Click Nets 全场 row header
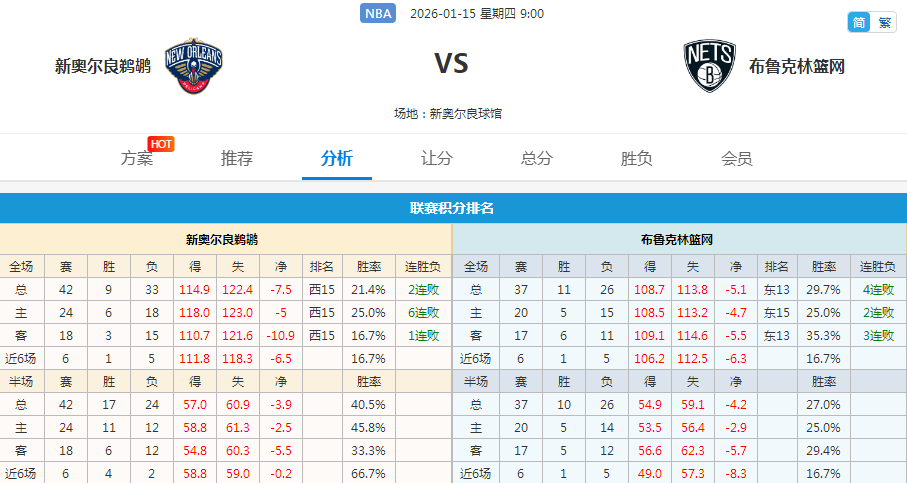Image resolution: width=907 pixels, height=483 pixels. point(475,267)
